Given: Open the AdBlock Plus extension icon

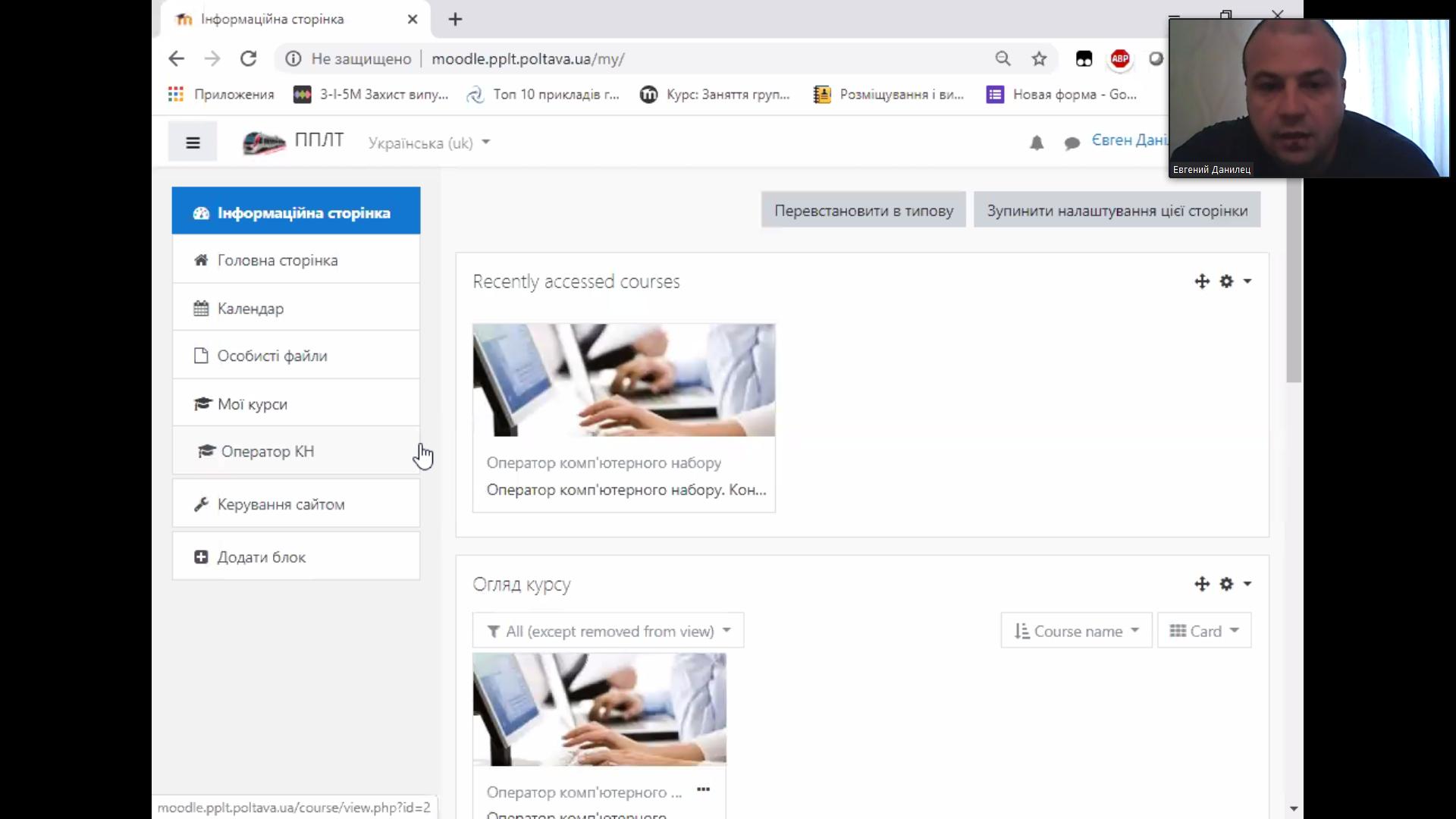Looking at the screenshot, I should pos(1120,59).
